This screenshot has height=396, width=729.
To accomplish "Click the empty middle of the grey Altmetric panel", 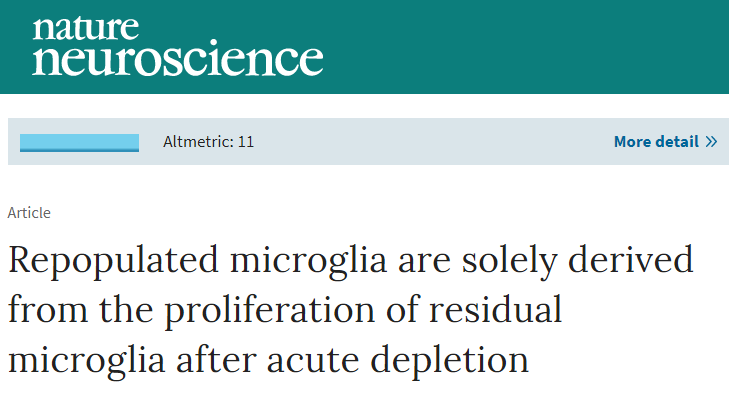I will [432, 141].
